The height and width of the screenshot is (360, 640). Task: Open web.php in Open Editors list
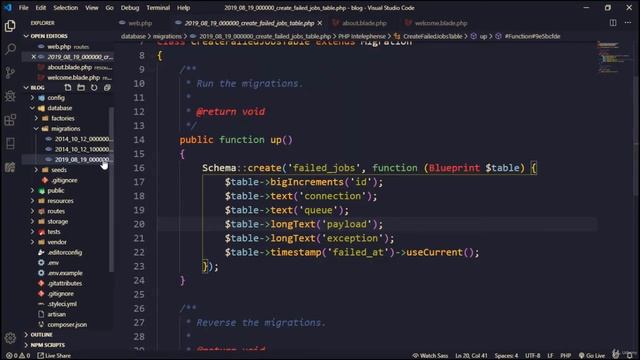coord(67,47)
